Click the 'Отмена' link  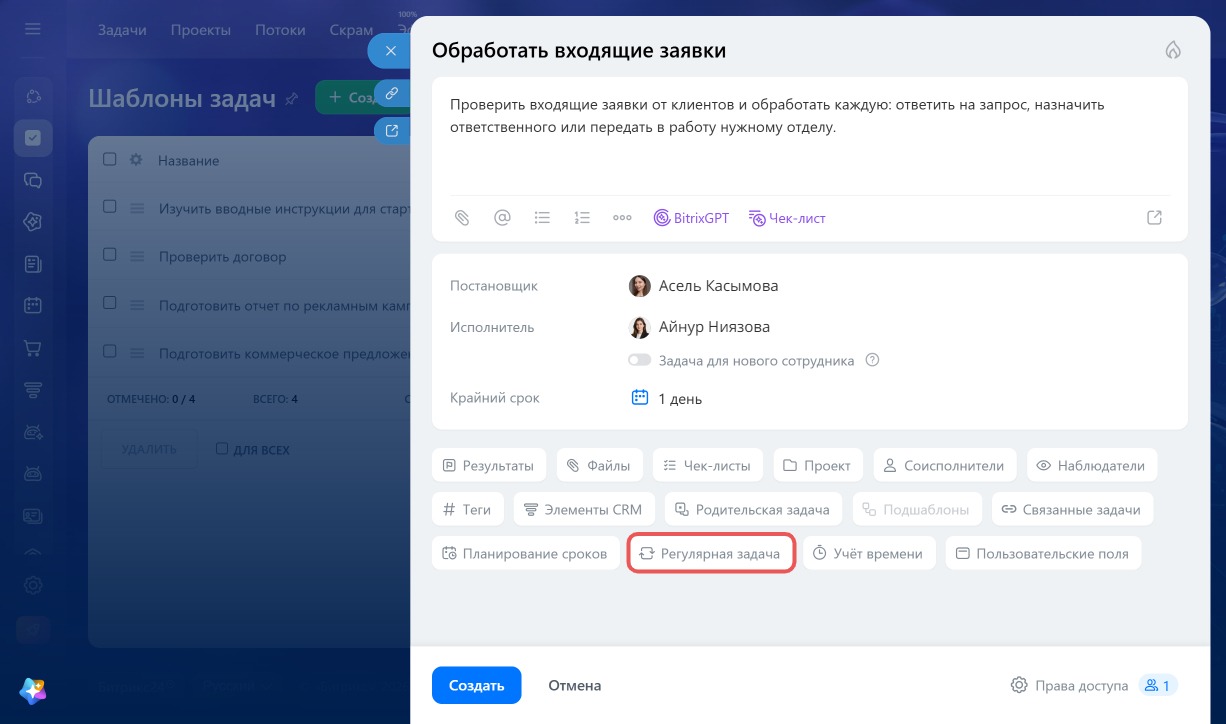pos(575,685)
